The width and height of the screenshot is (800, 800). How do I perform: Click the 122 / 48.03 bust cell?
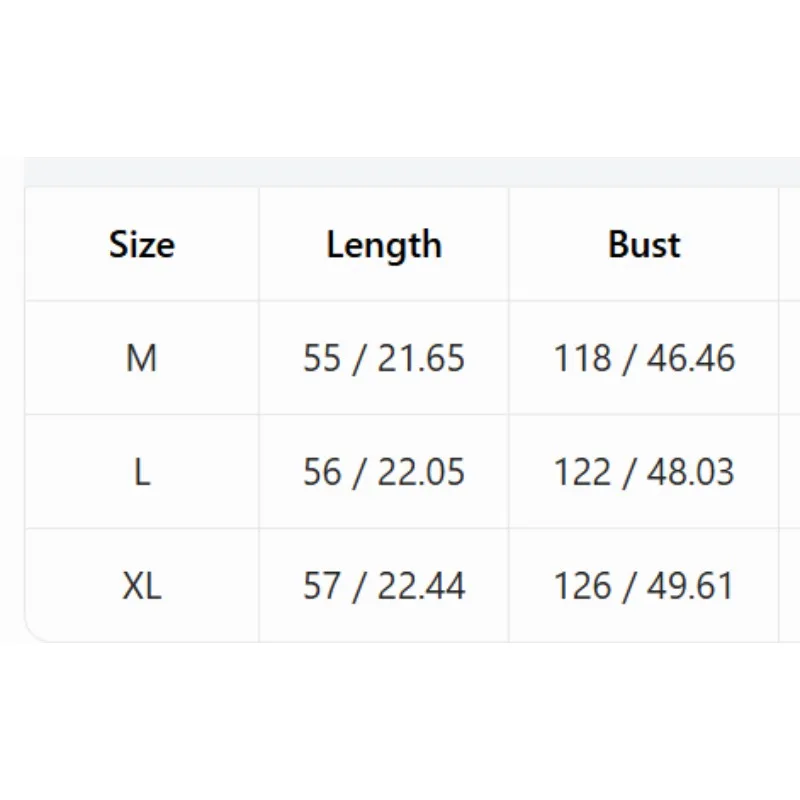(x=644, y=471)
